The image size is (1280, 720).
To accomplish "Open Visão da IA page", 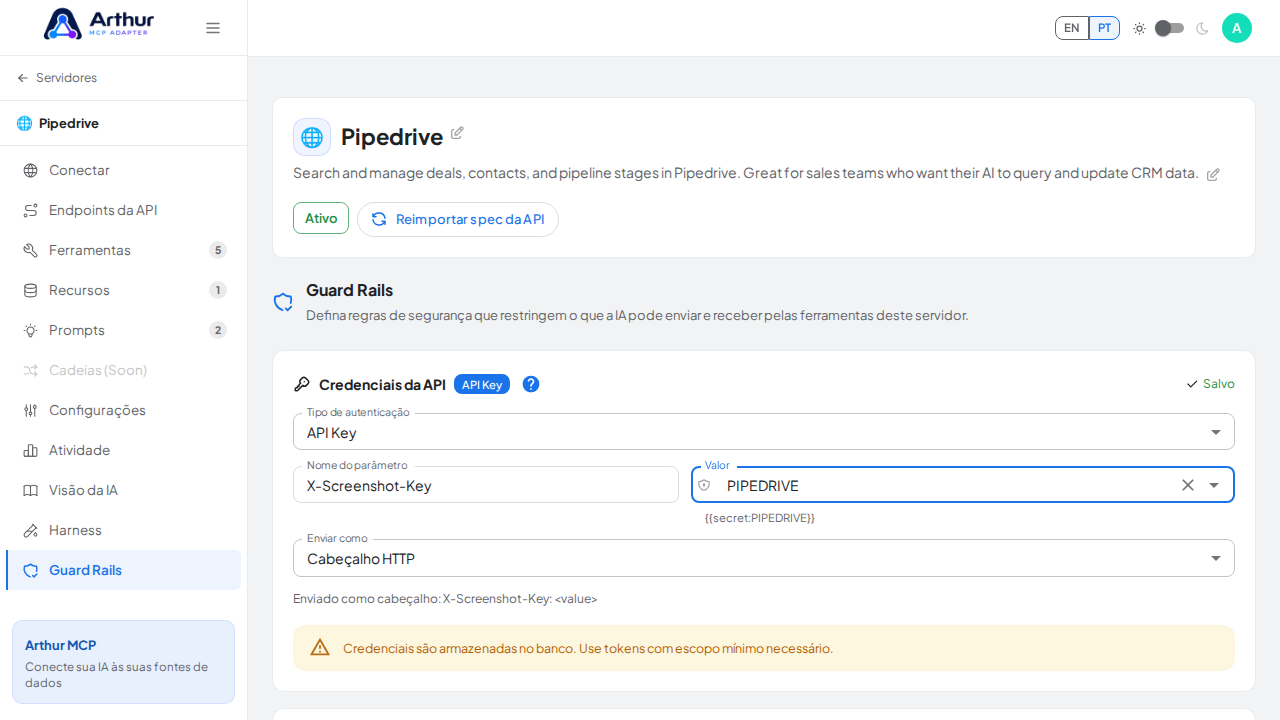I will 123,490.
